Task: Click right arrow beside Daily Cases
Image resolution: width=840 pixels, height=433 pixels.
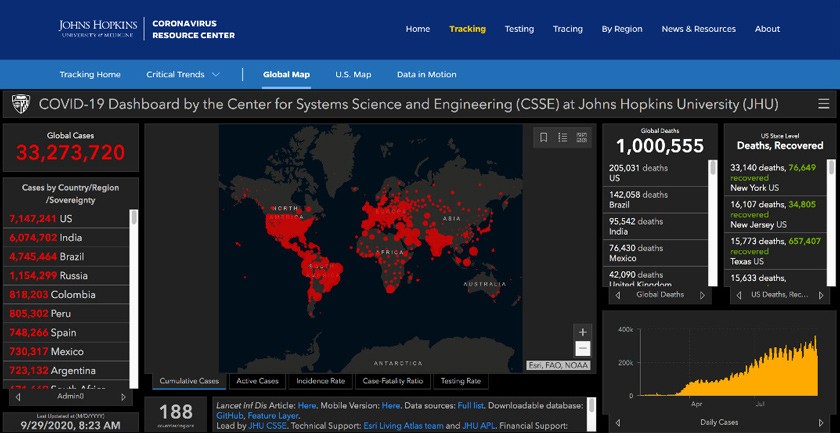Action: (x=821, y=422)
